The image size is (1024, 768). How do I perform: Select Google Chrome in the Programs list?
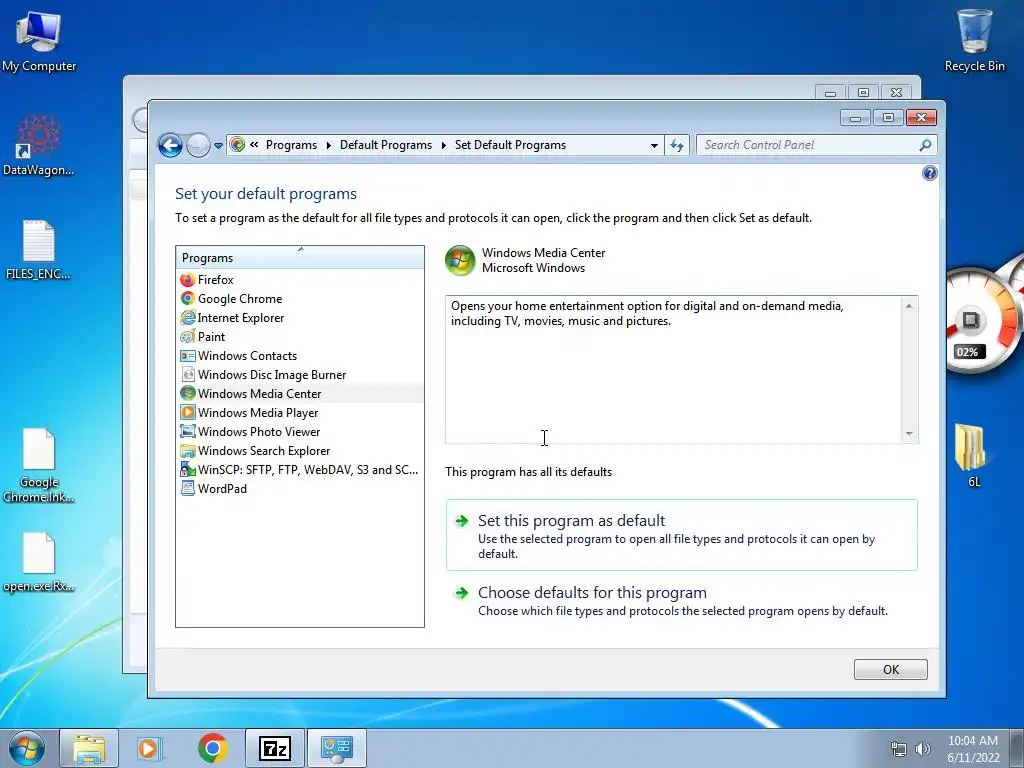click(x=300, y=298)
